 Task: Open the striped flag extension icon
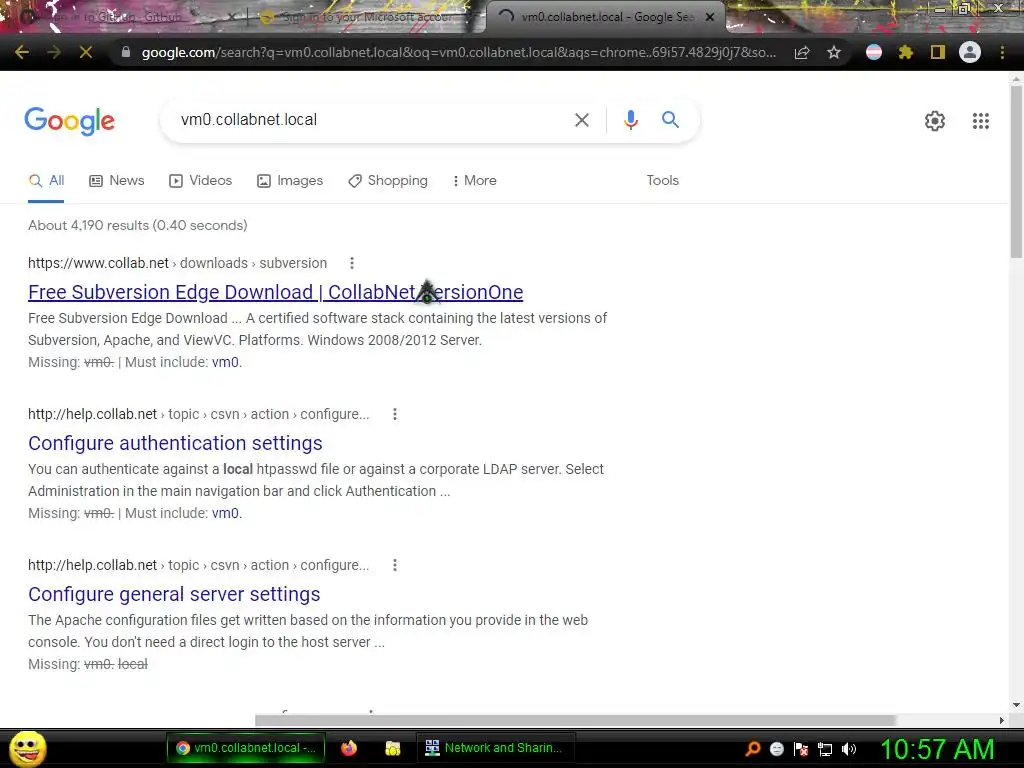(x=874, y=52)
